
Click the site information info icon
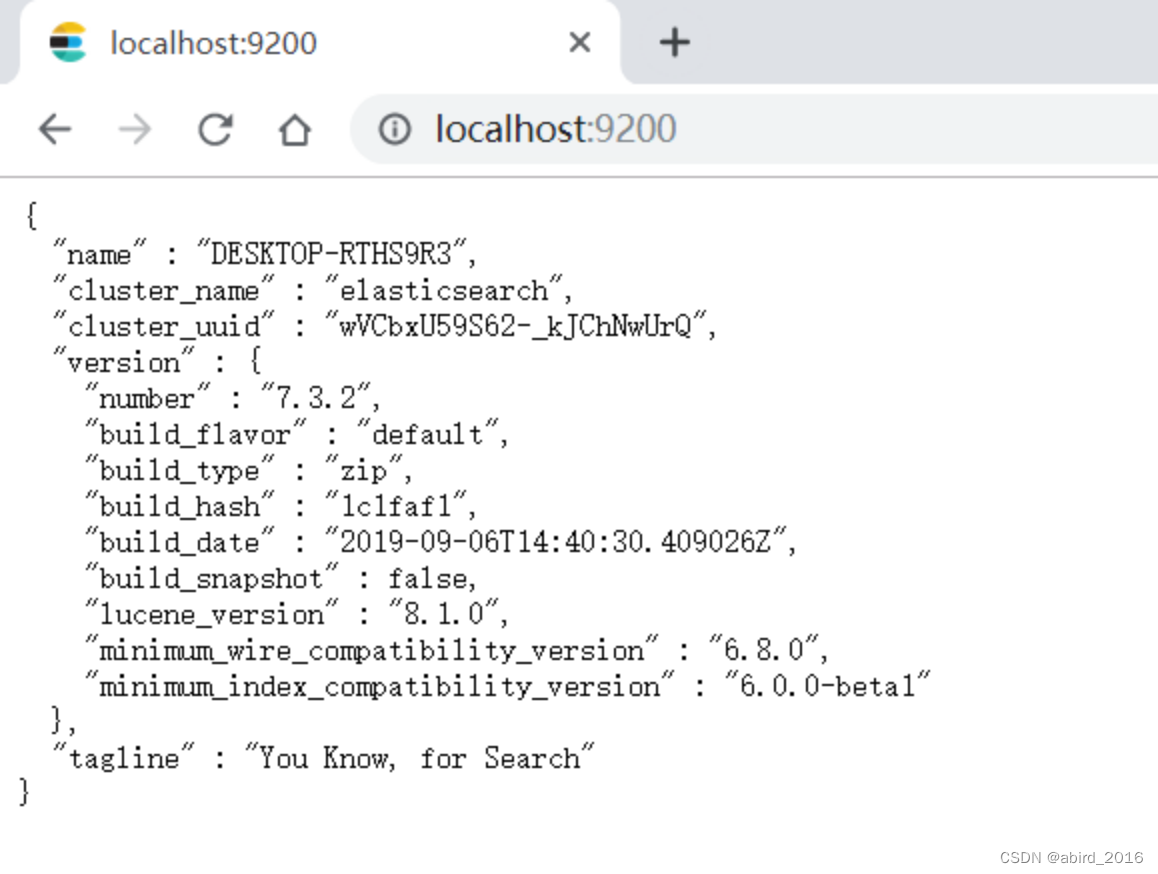point(396,129)
